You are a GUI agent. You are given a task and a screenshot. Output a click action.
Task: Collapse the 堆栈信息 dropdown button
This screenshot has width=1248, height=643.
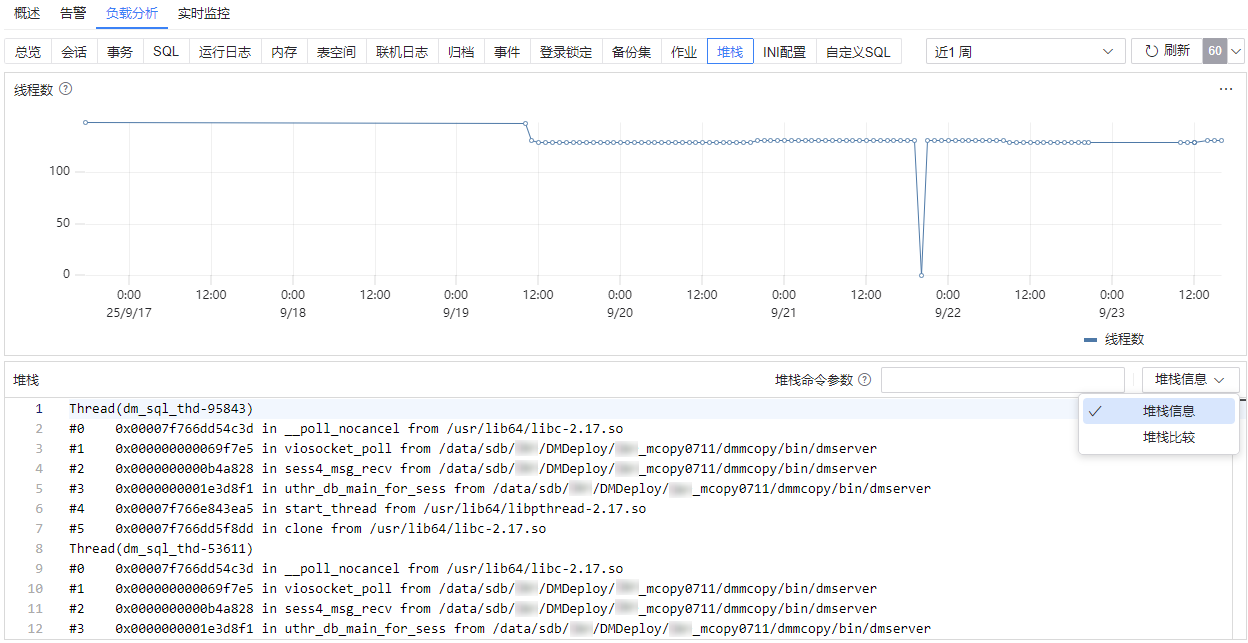point(1190,380)
